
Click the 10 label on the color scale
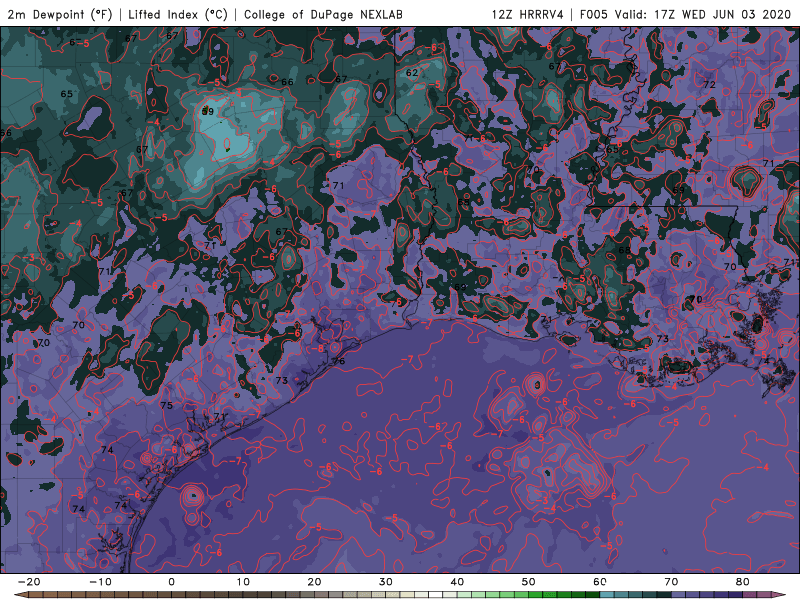(x=243, y=582)
